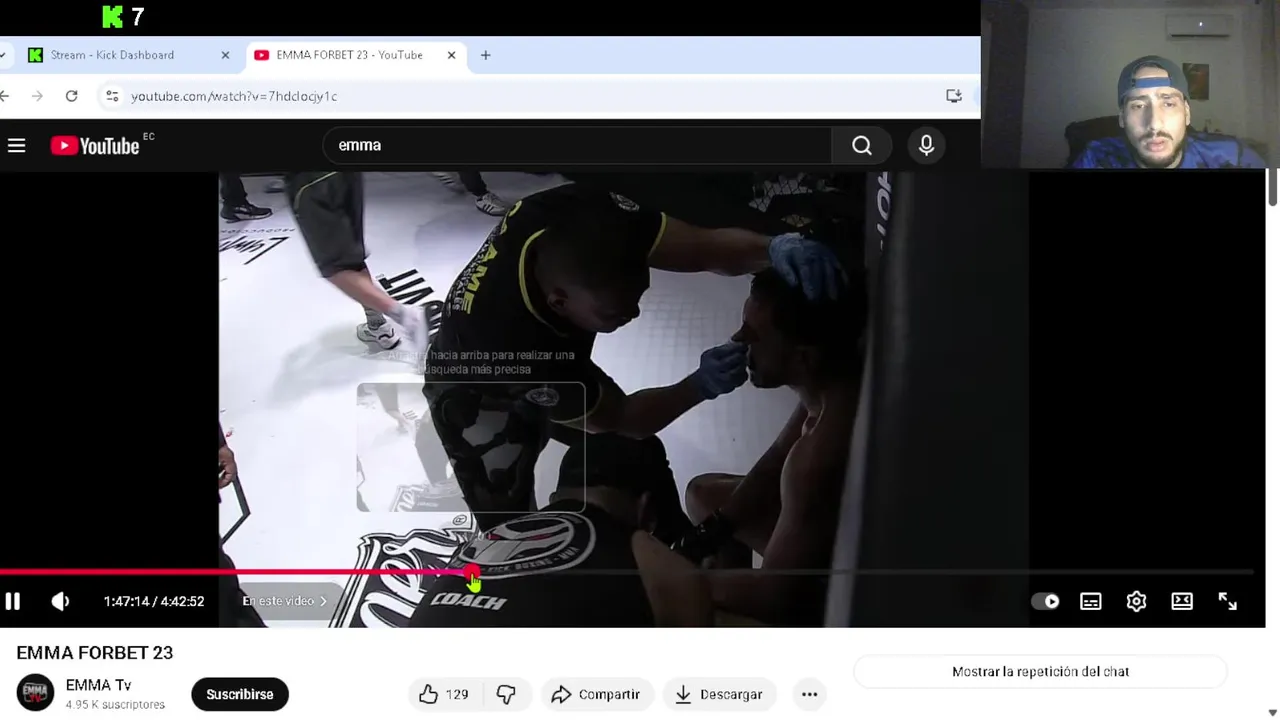Click the page vertical scrollbar
The height and width of the screenshot is (720, 1280).
tap(1272, 188)
